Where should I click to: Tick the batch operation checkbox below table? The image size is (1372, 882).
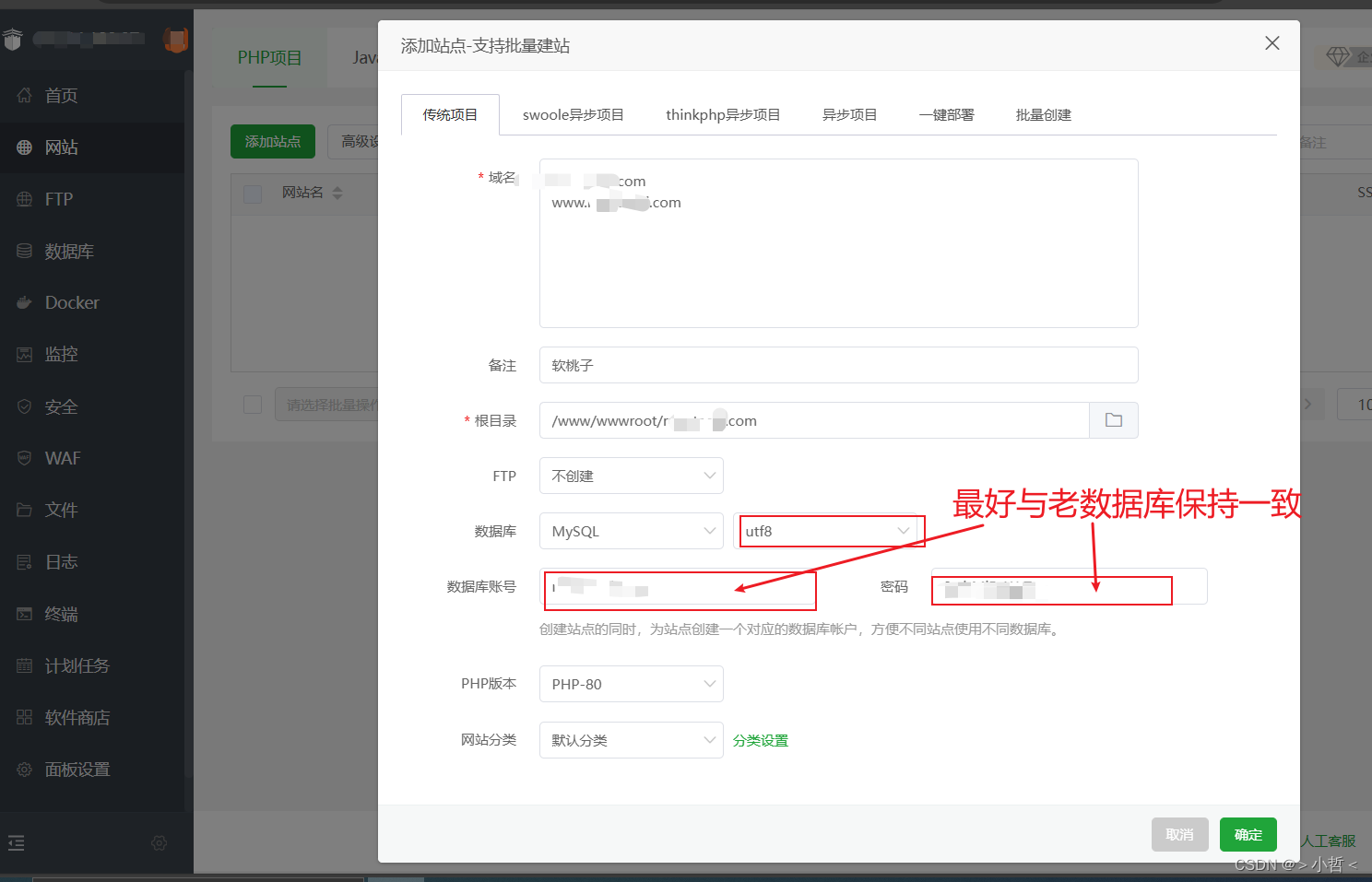point(253,405)
